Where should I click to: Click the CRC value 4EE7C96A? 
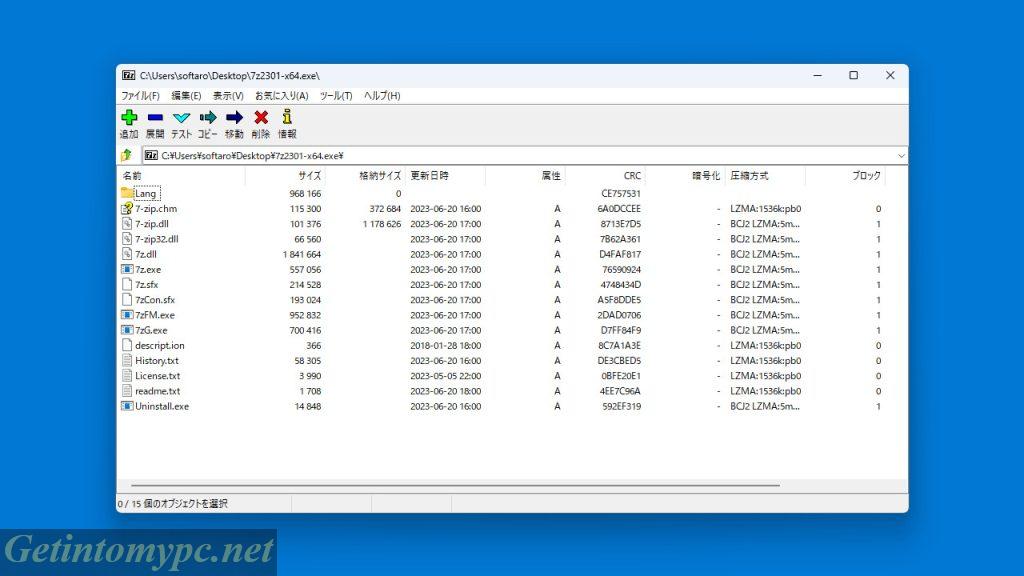pyautogui.click(x=620, y=391)
